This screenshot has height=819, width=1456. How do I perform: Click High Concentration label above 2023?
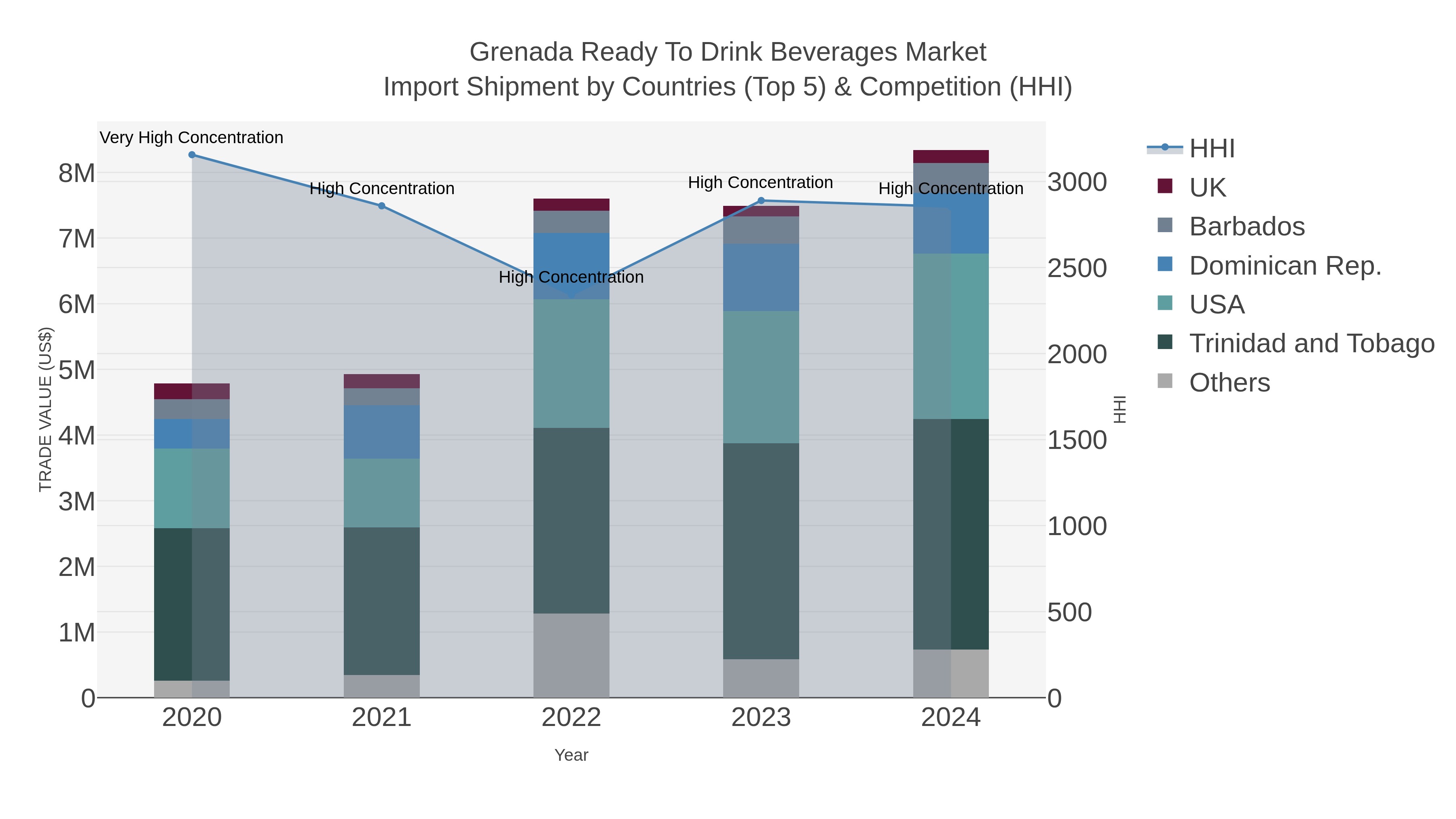(761, 182)
